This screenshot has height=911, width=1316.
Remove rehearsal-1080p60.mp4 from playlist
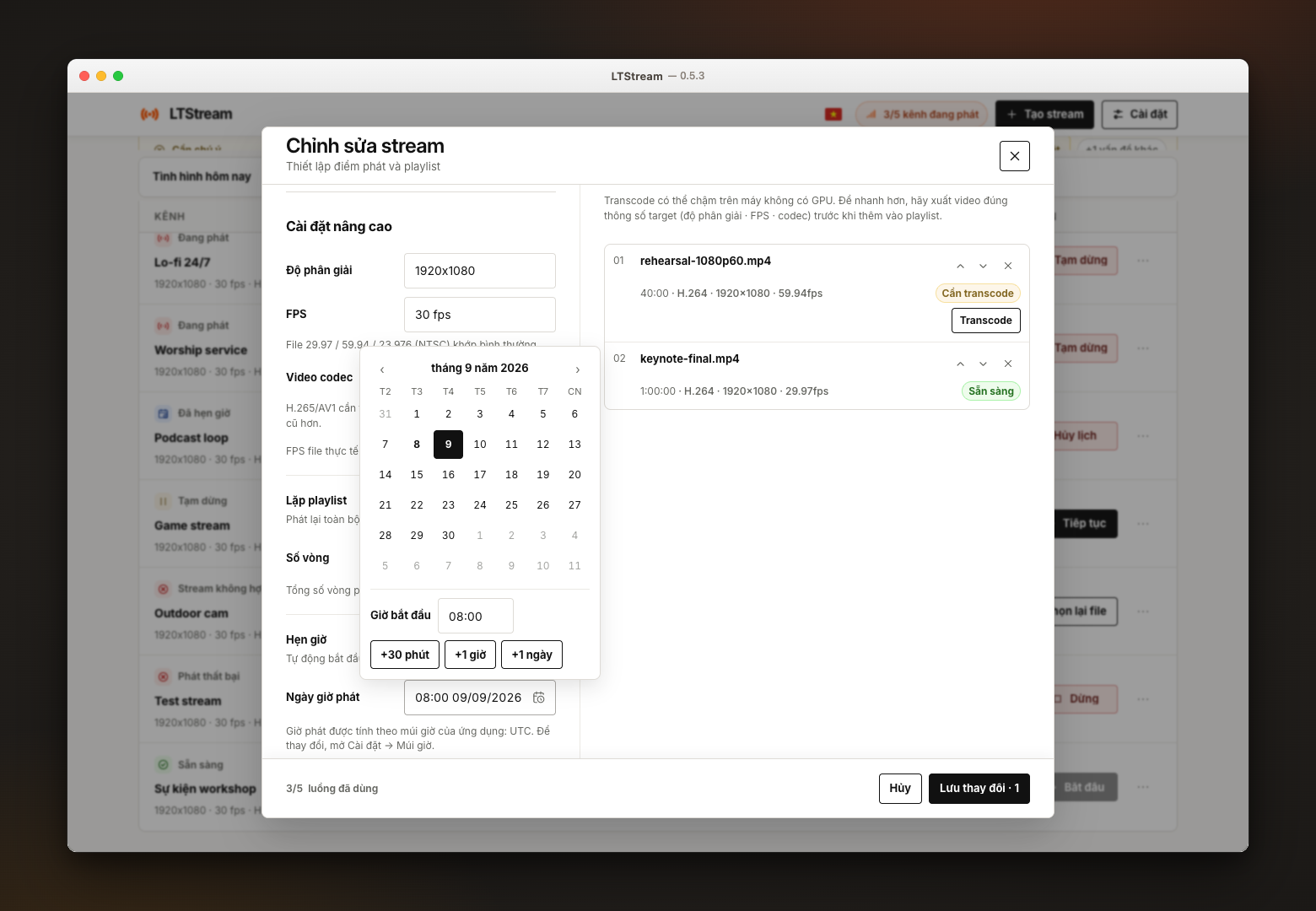(1007, 266)
